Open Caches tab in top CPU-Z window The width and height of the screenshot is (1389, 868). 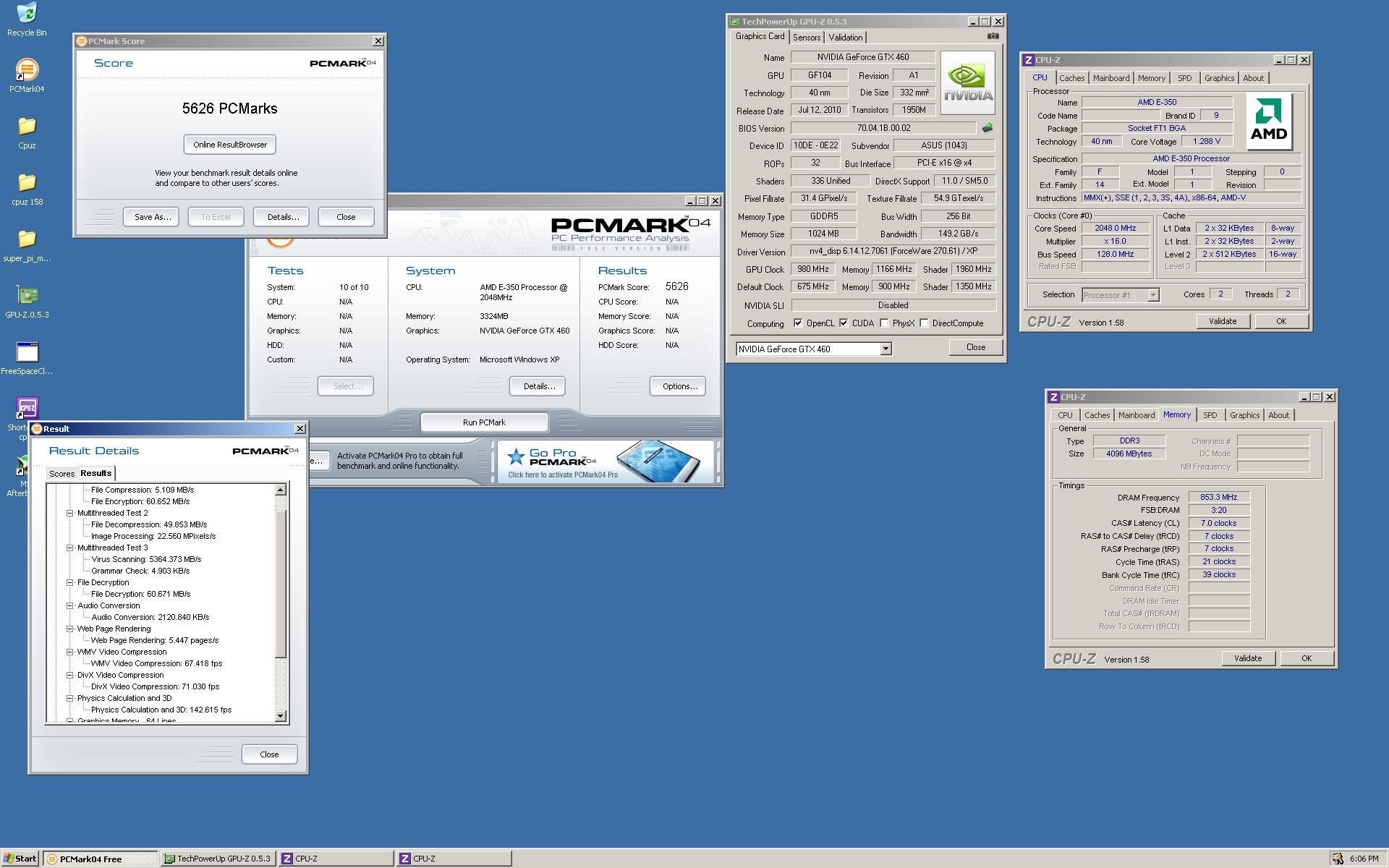pyautogui.click(x=1071, y=78)
